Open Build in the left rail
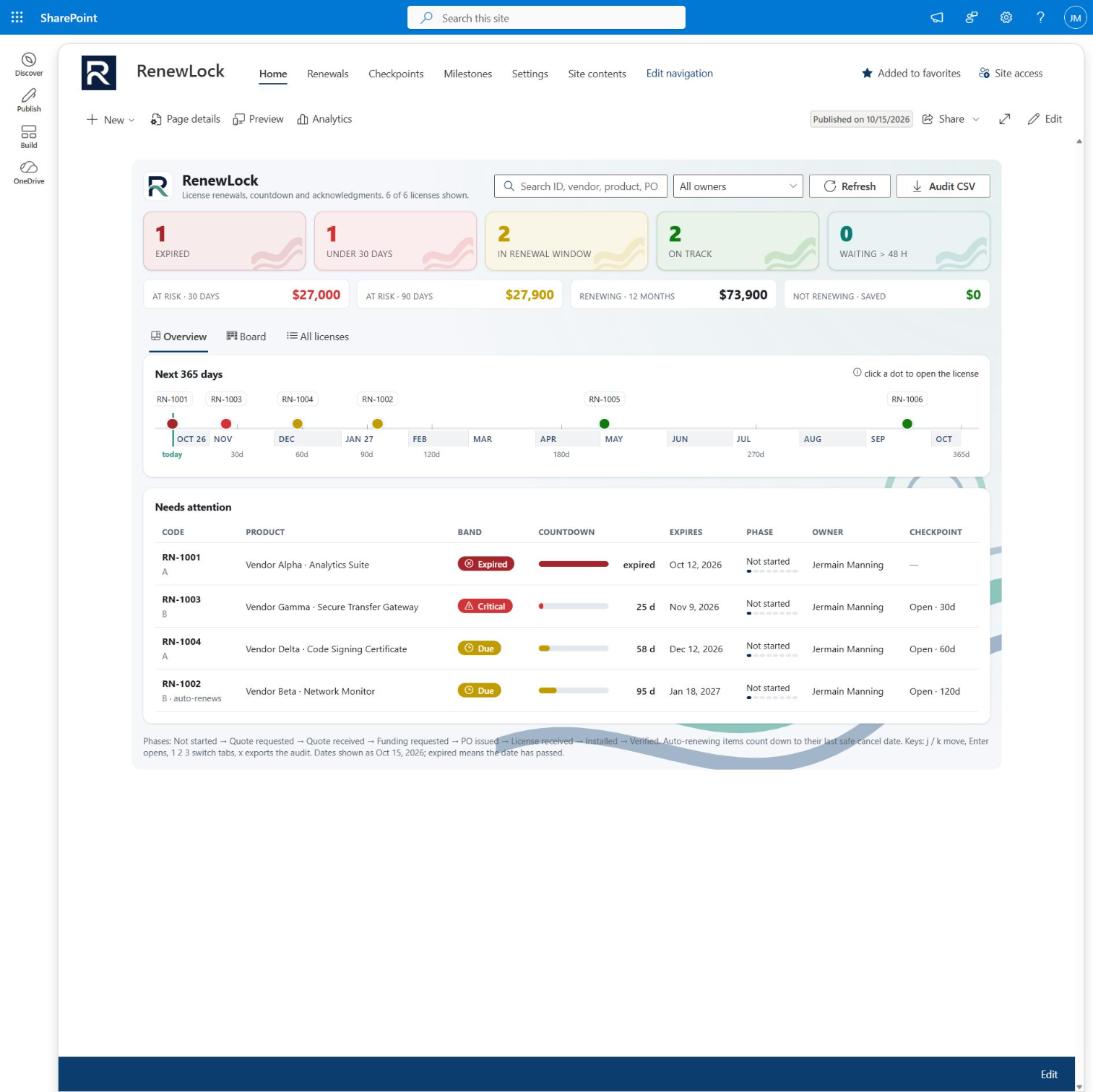Viewport: 1093px width, 1092px height. point(29,137)
